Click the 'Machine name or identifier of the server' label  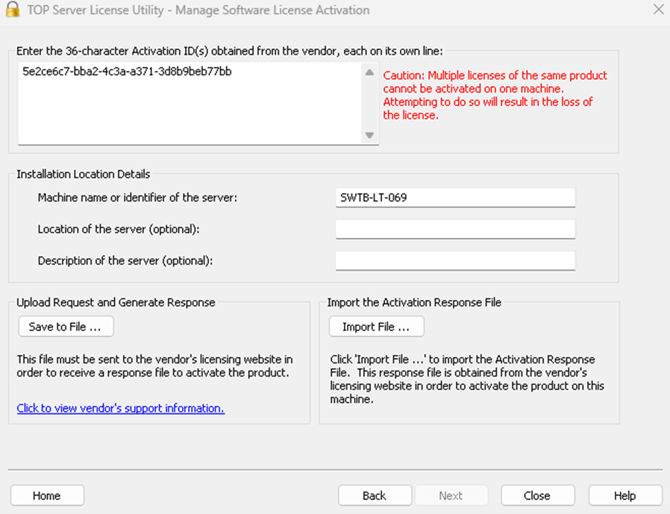[137, 198]
